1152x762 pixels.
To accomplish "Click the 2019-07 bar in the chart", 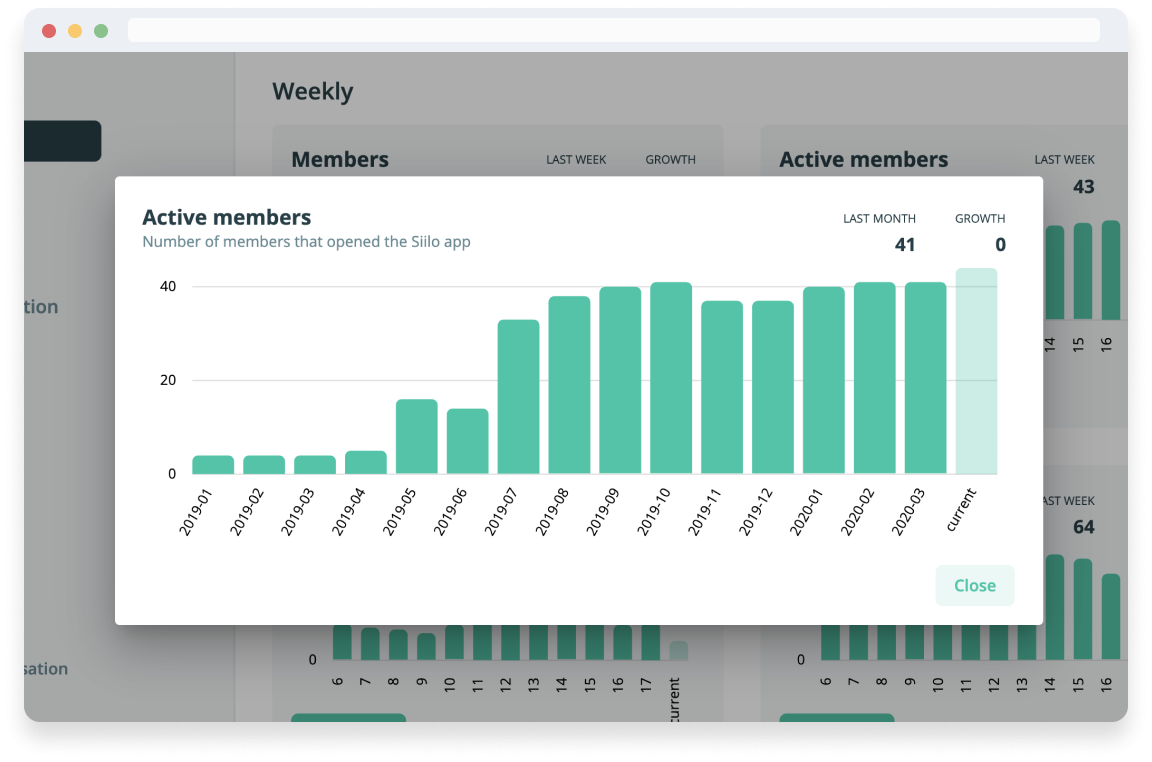I will (518, 397).
